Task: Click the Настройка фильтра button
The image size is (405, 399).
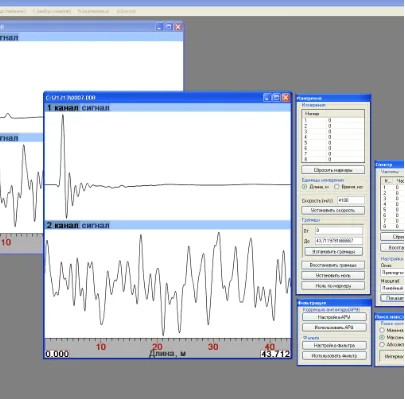Action: click(334, 346)
